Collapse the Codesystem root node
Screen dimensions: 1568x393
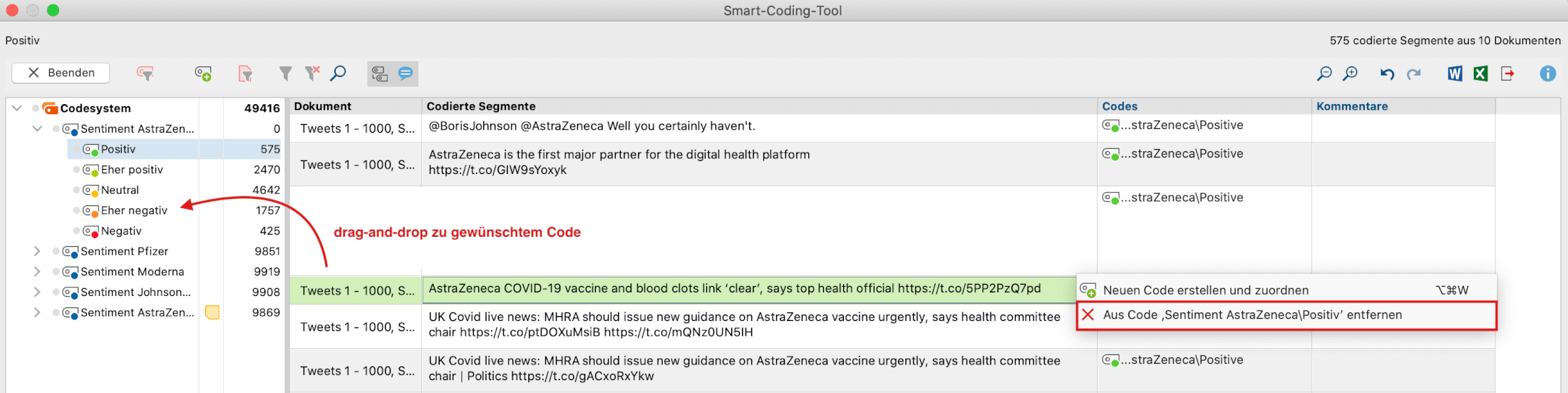(x=17, y=108)
